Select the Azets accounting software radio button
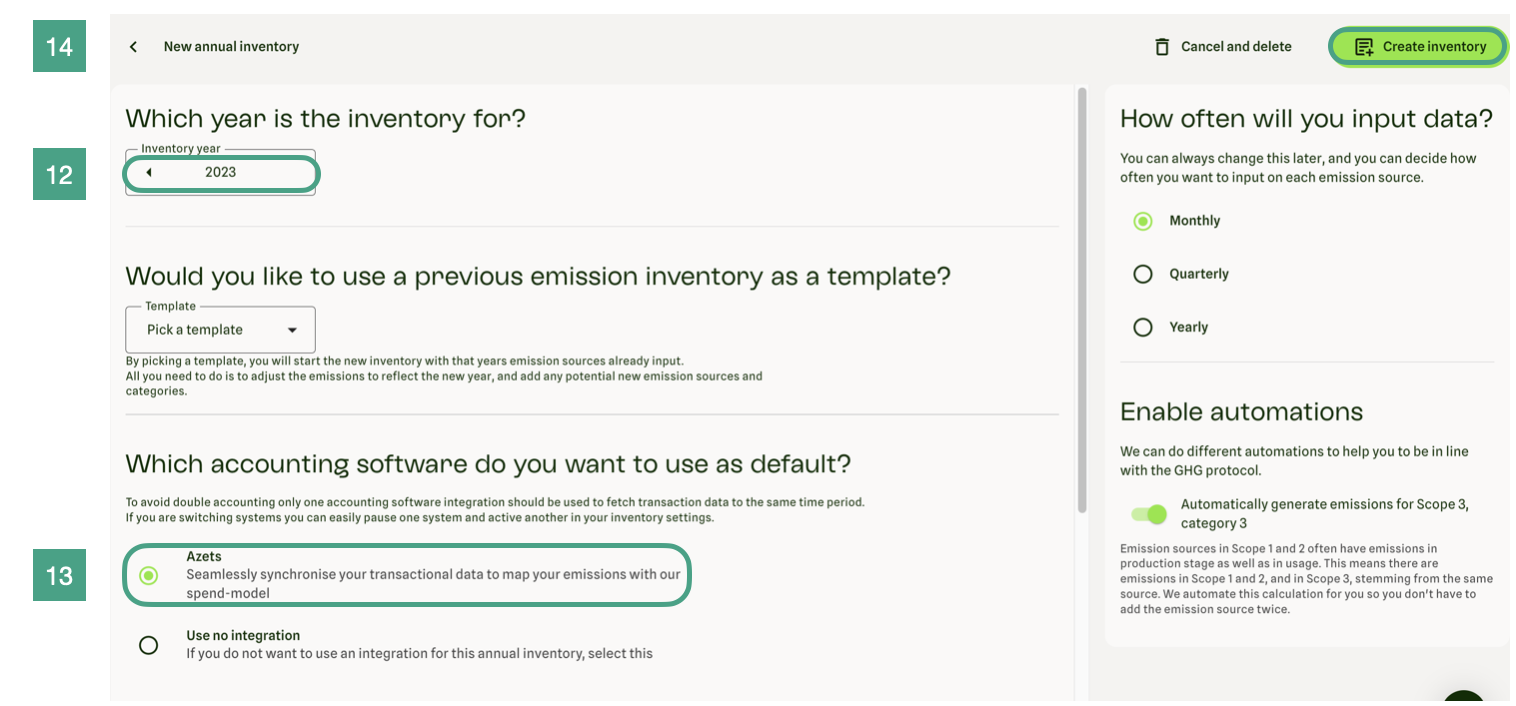 point(148,575)
